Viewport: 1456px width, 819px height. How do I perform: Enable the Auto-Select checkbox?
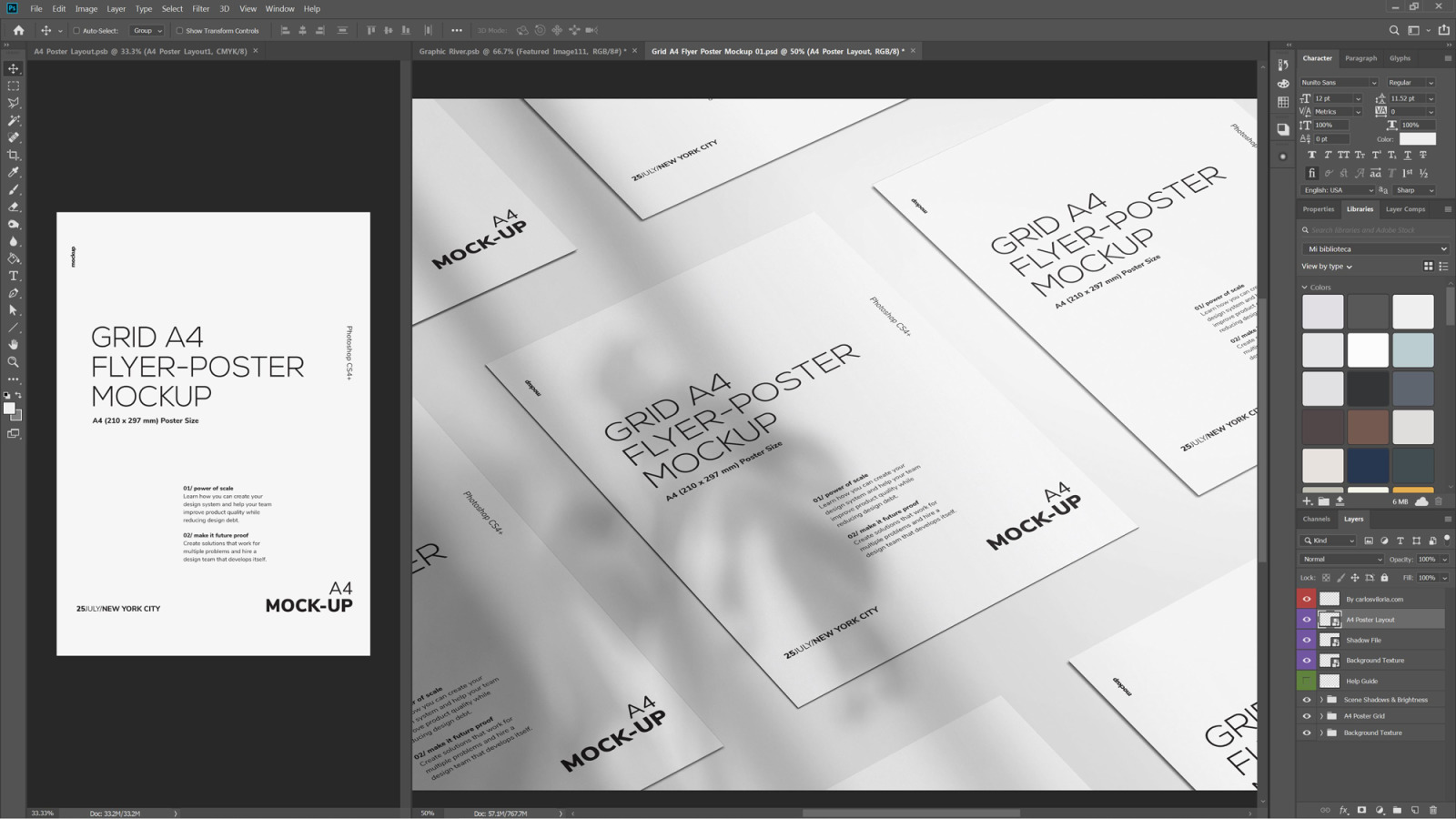tap(76, 30)
